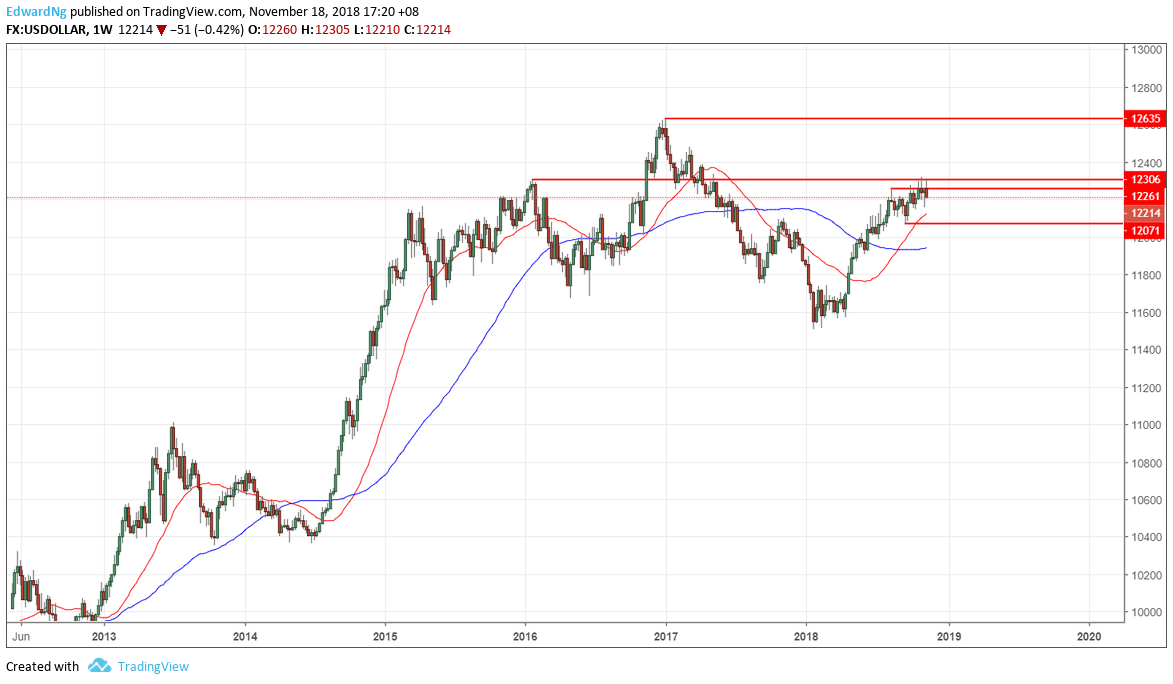
Task: Click the 12400 price axis label
Action: (1147, 162)
